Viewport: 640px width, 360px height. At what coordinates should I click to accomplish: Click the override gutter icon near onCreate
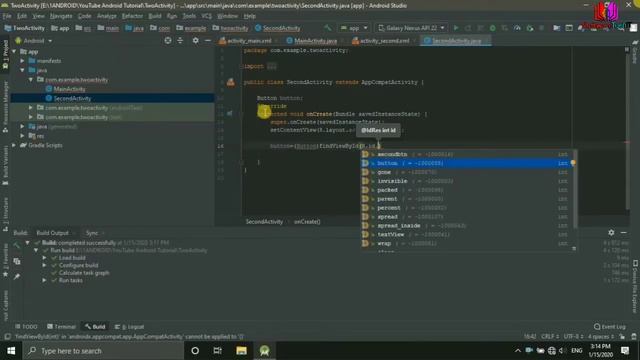click(229, 114)
